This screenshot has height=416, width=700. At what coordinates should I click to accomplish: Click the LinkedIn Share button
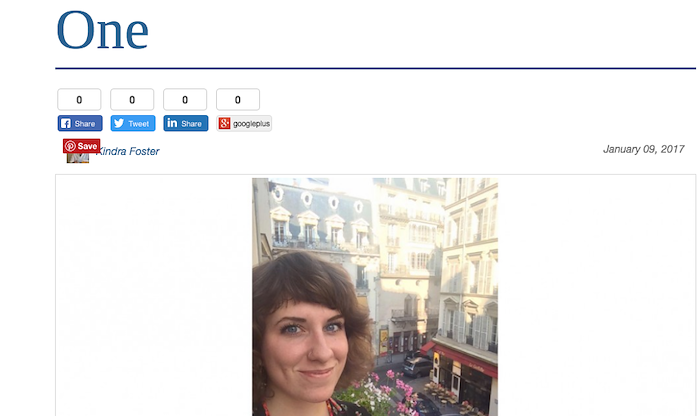(186, 123)
